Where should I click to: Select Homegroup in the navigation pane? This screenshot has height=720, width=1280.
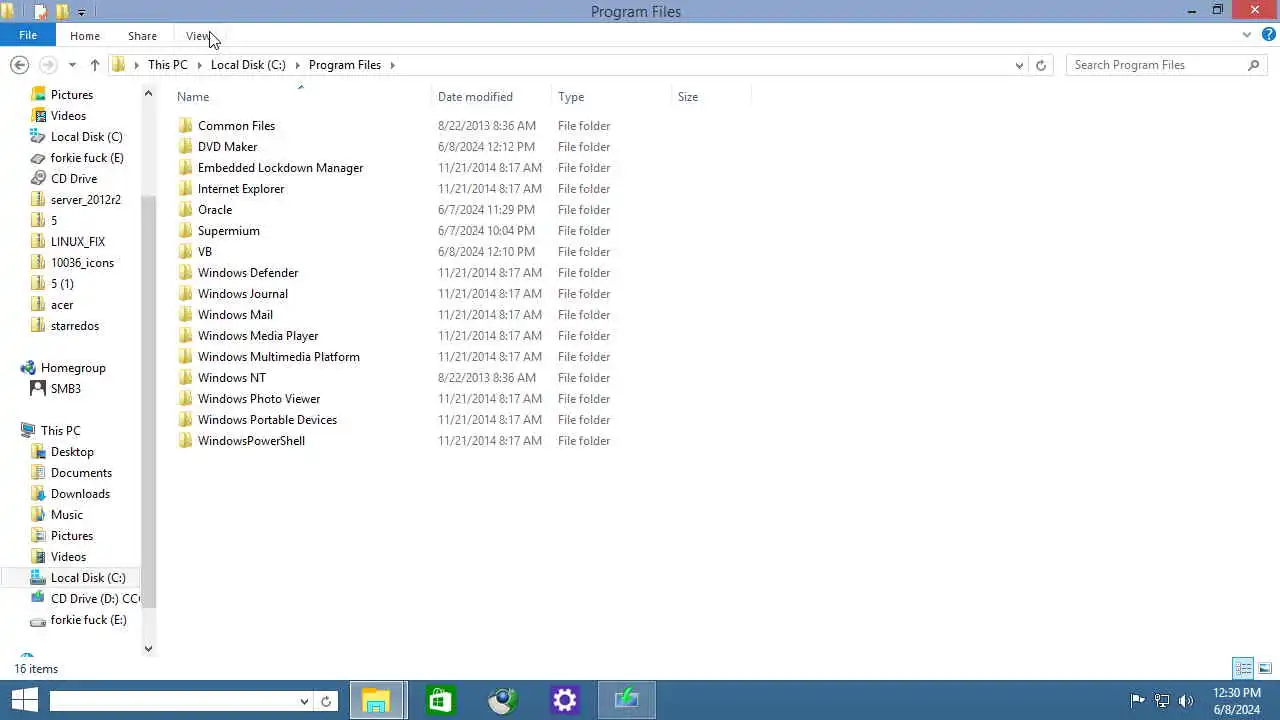tap(73, 368)
